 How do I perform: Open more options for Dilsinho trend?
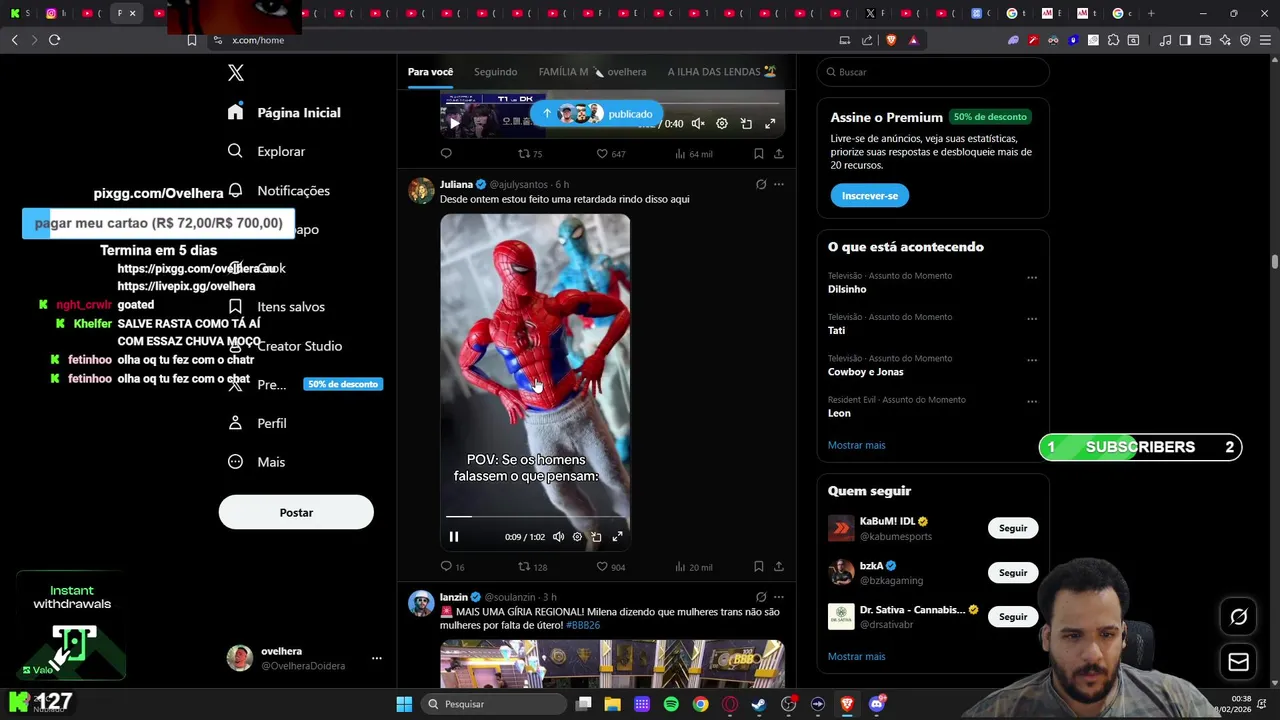(x=1032, y=277)
